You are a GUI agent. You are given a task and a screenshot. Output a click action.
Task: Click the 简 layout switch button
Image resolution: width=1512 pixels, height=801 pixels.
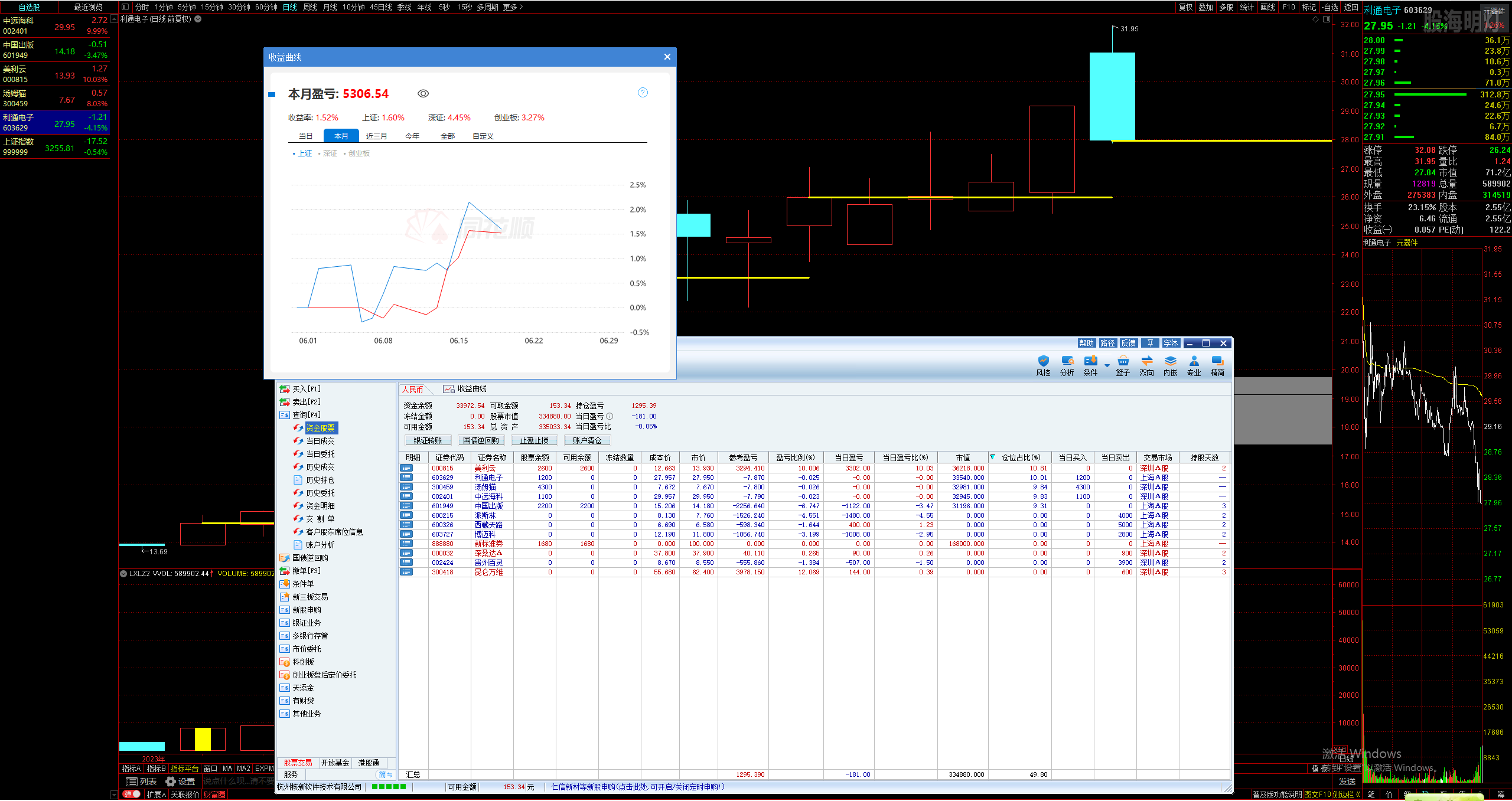385,774
